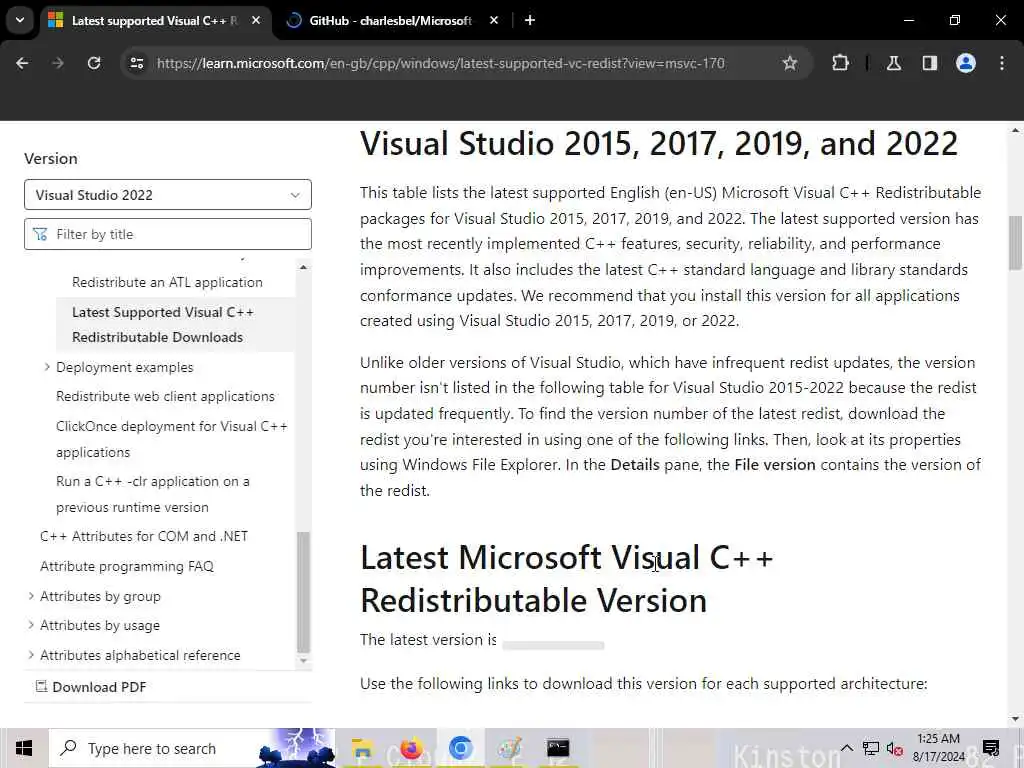Expand Attributes alphabetical reference
The height and width of the screenshot is (768, 1024).
pyautogui.click(x=31, y=654)
